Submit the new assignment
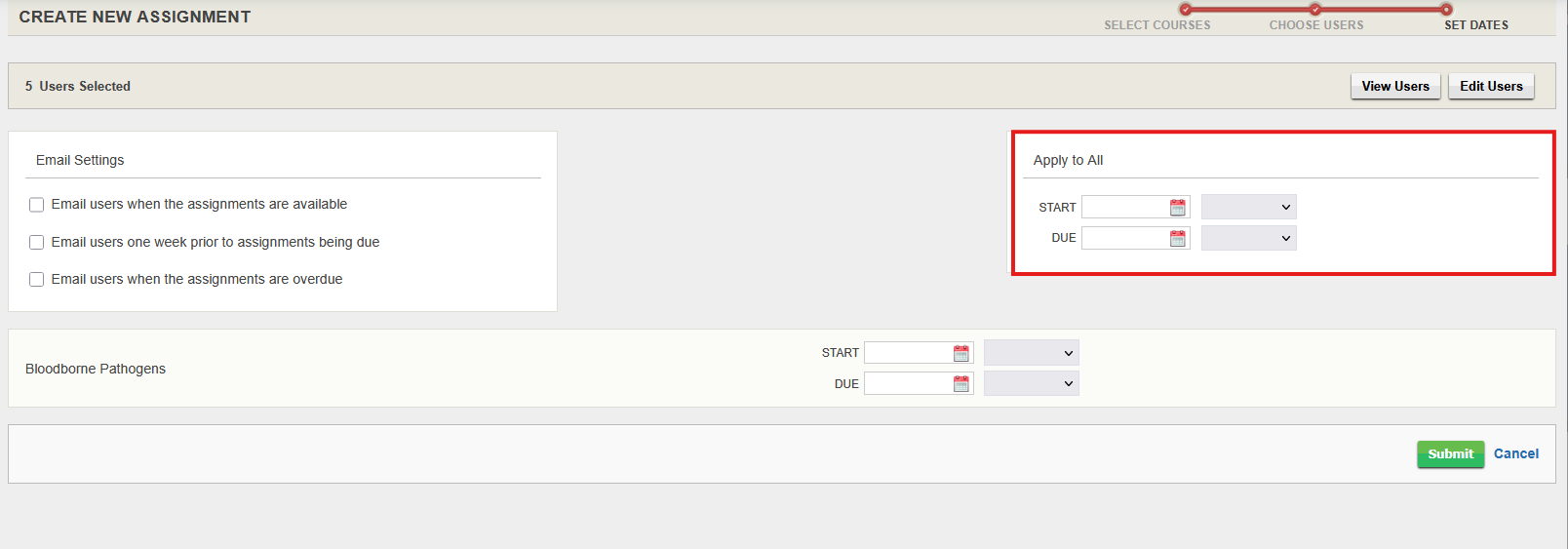The height and width of the screenshot is (549, 1568). click(1450, 454)
